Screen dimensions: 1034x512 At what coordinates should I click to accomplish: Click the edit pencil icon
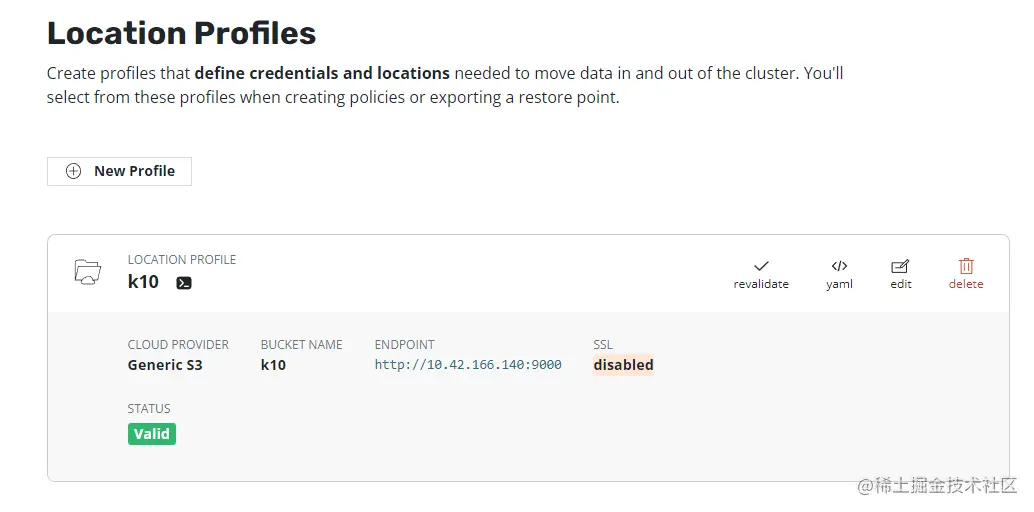point(900,266)
